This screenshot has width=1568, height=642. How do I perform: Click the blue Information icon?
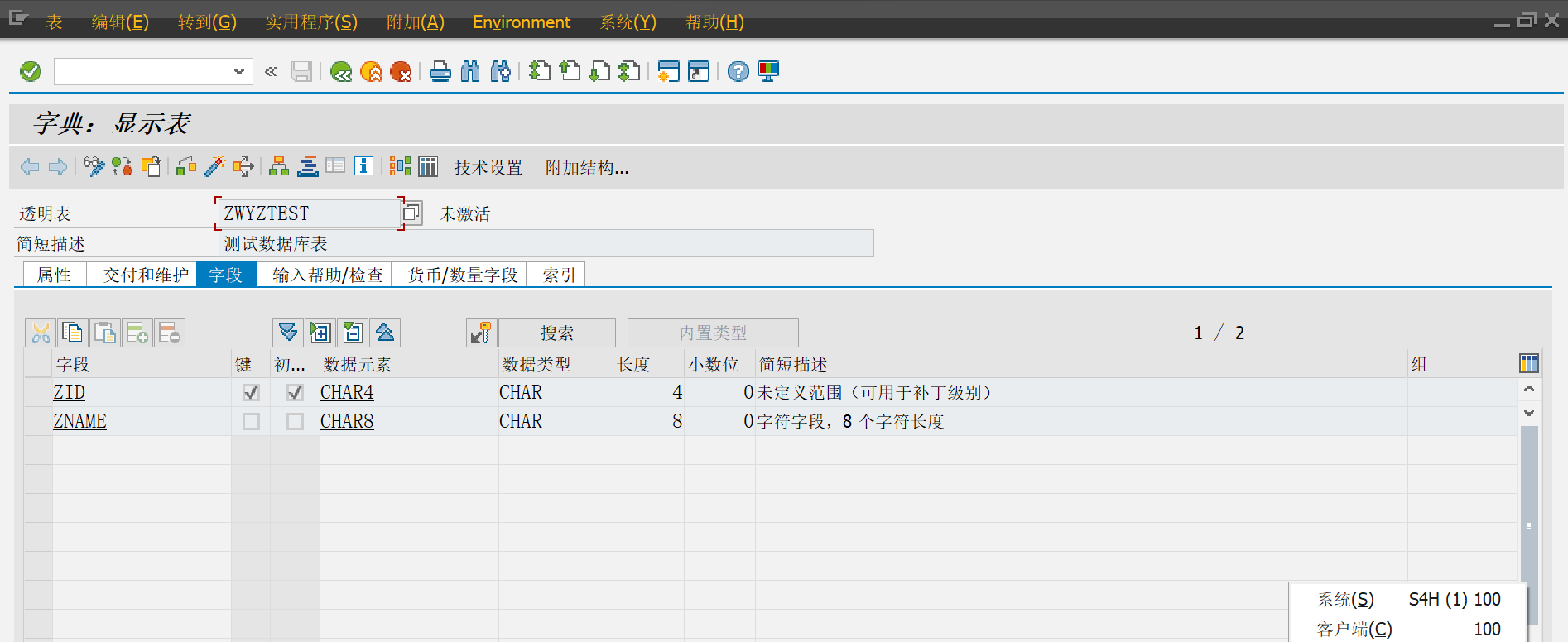pyautogui.click(x=363, y=166)
